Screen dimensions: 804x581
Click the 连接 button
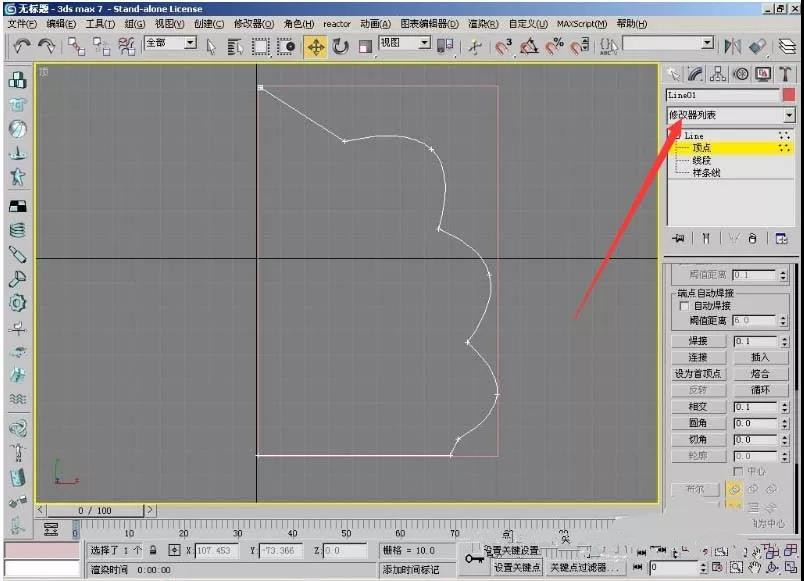point(698,357)
